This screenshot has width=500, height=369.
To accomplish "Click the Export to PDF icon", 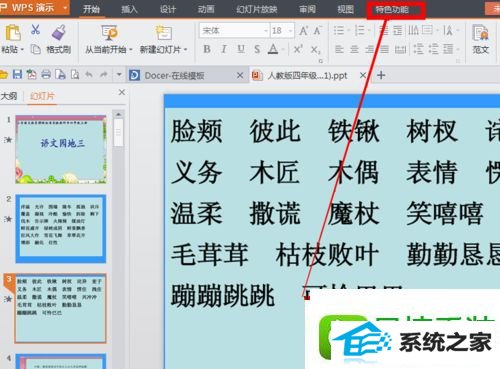I will pos(32,74).
